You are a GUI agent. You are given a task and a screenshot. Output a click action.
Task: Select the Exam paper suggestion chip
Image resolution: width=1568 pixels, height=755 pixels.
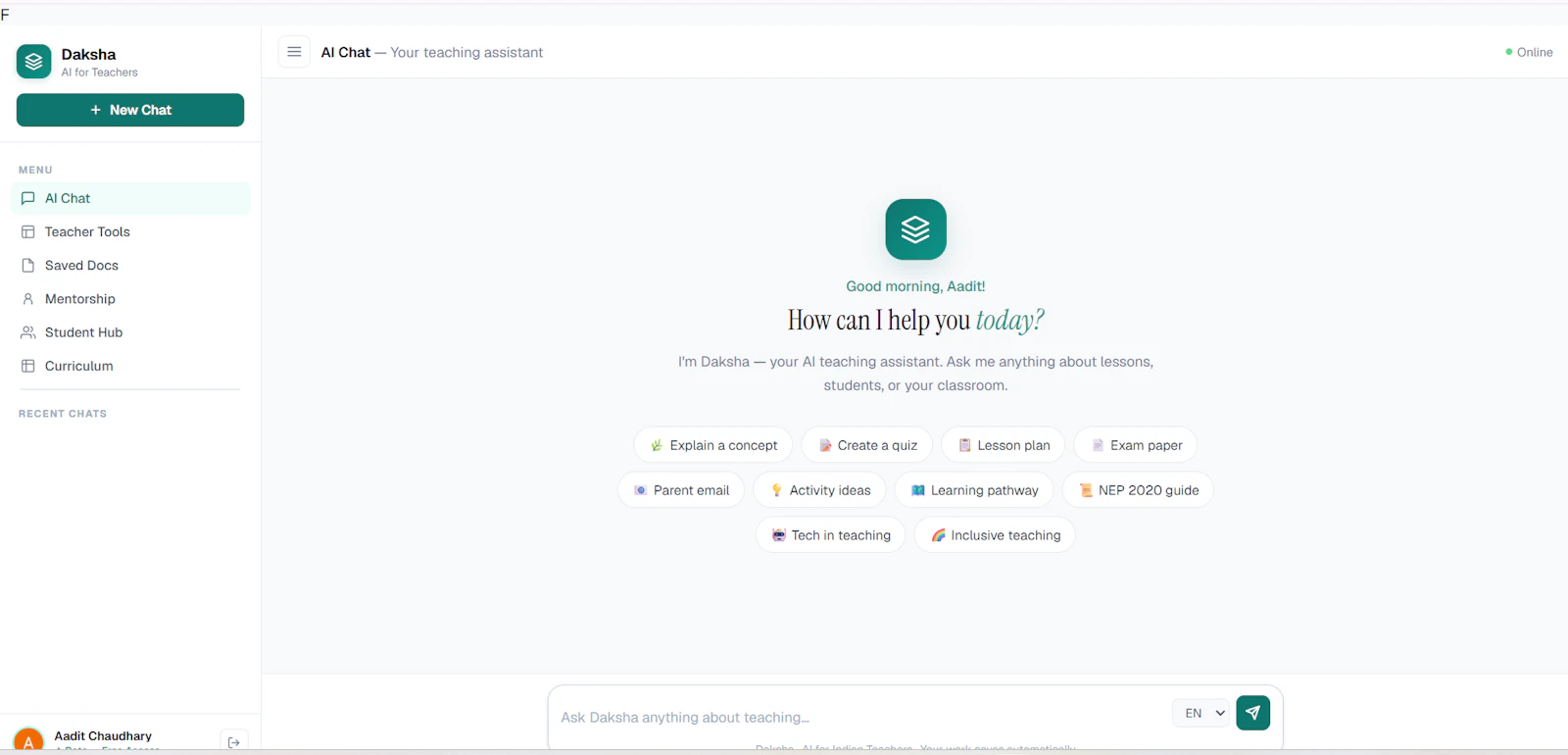pos(1136,445)
